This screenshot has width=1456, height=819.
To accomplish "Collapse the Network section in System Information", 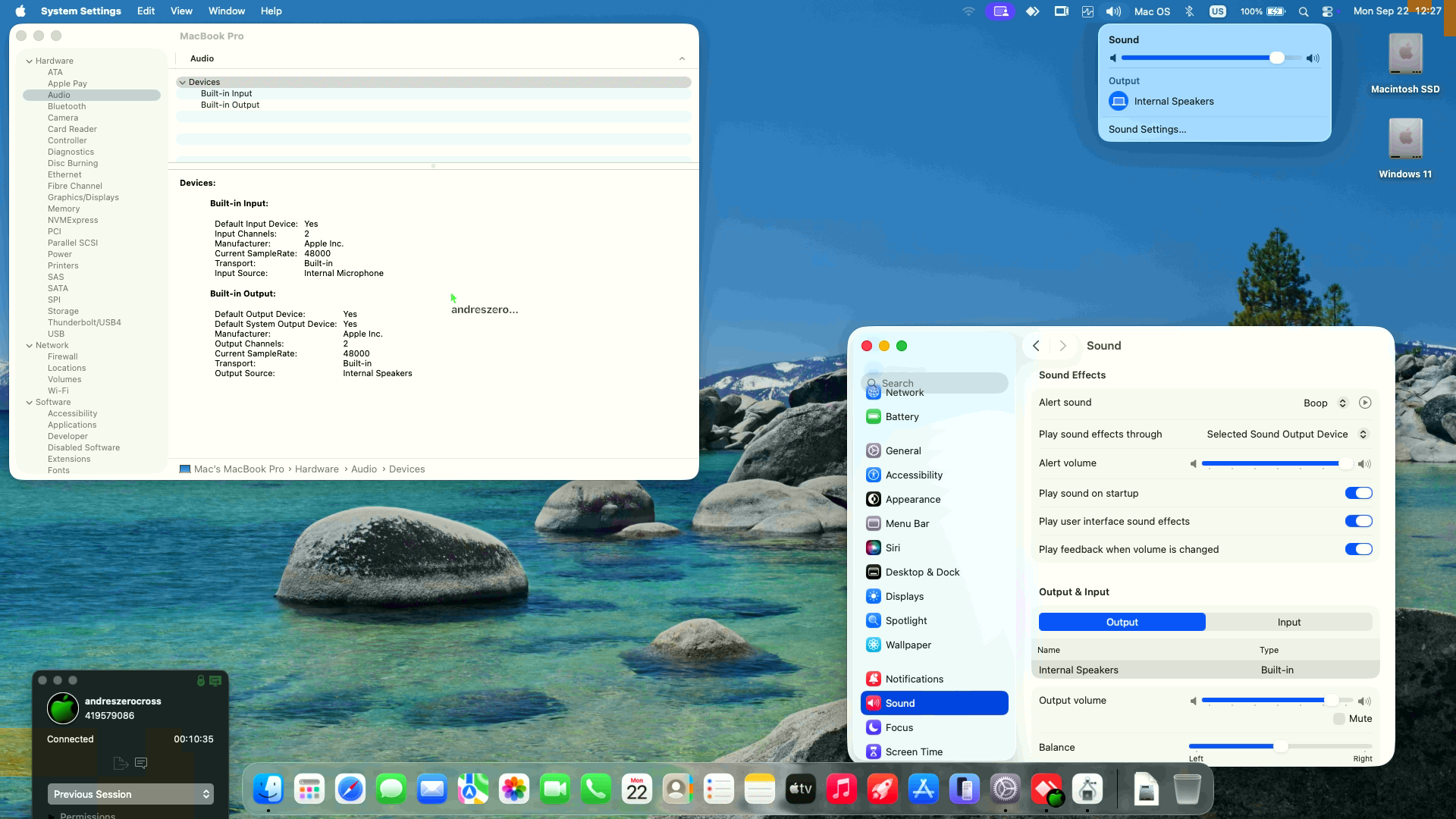I will (30, 345).
